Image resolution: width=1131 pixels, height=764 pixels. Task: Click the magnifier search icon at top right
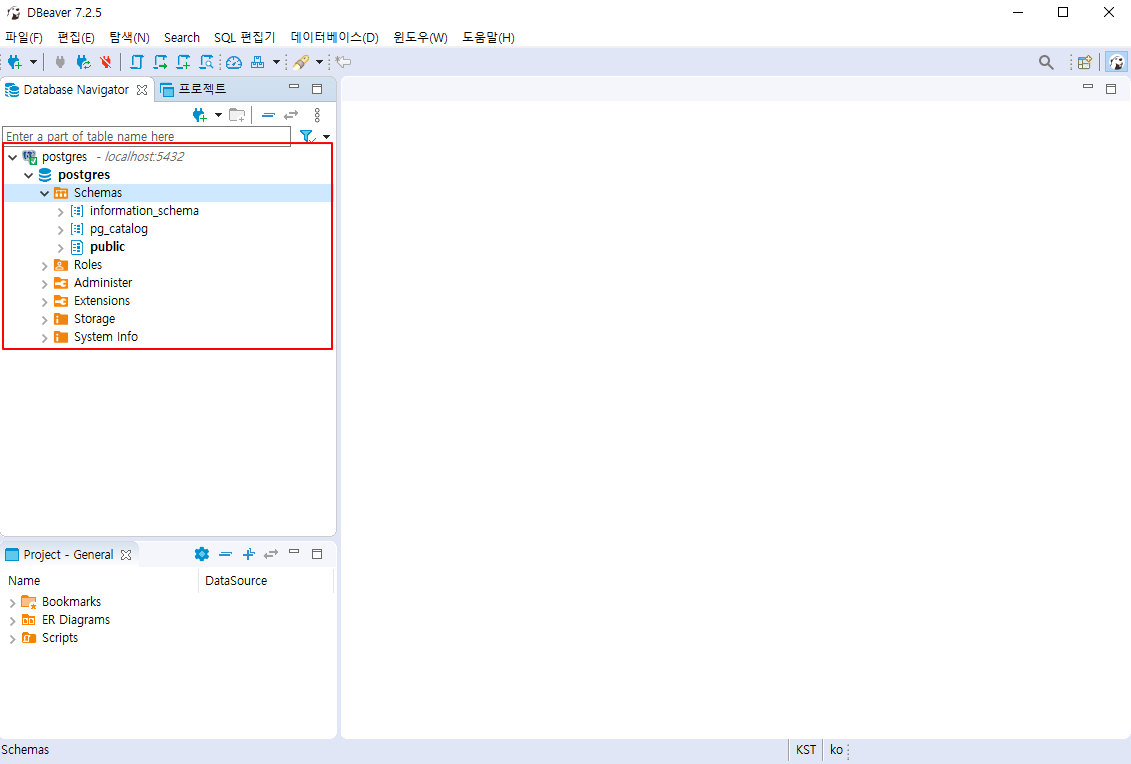pos(1046,62)
